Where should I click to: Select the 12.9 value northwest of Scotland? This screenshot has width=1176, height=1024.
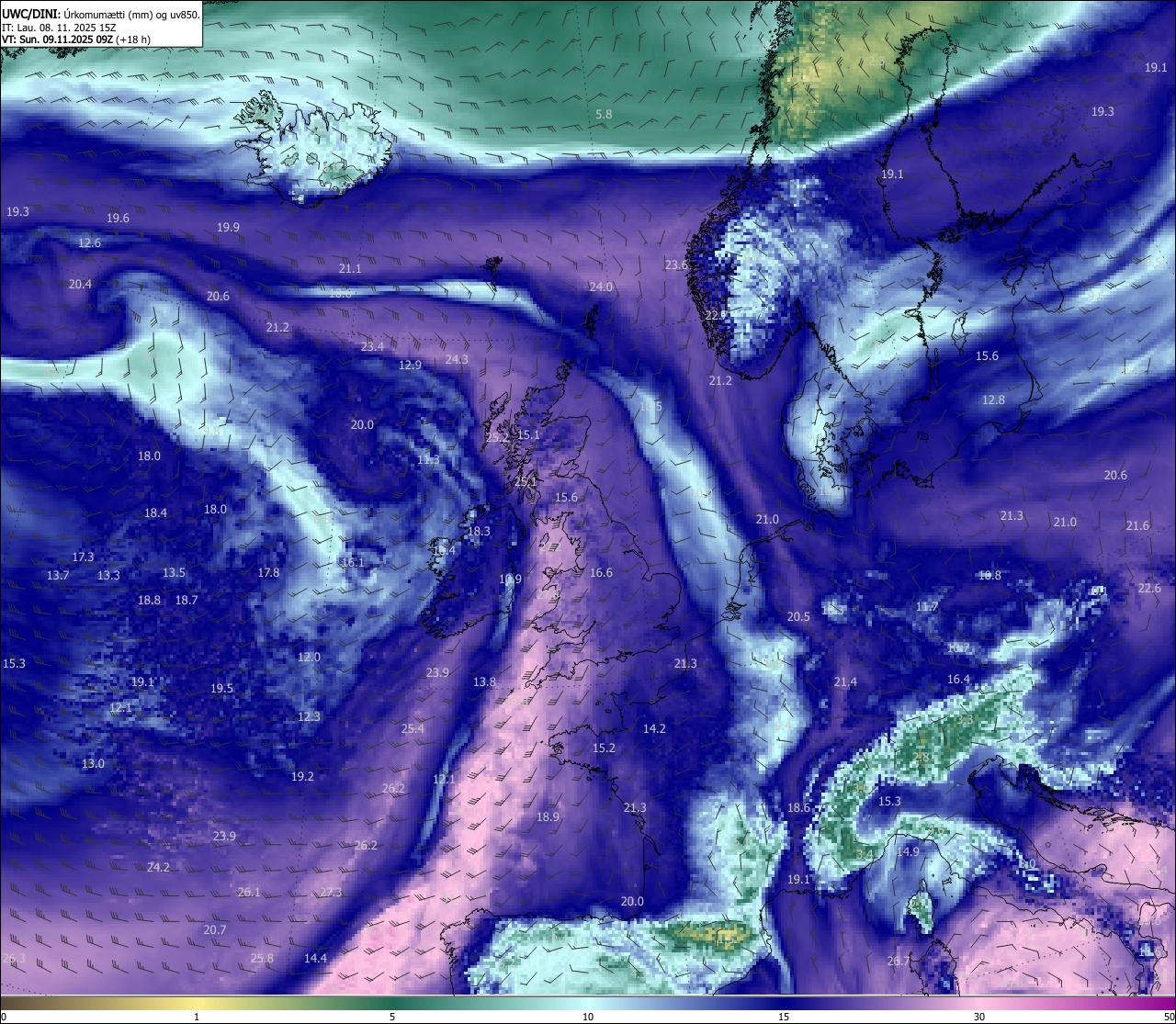point(410,365)
